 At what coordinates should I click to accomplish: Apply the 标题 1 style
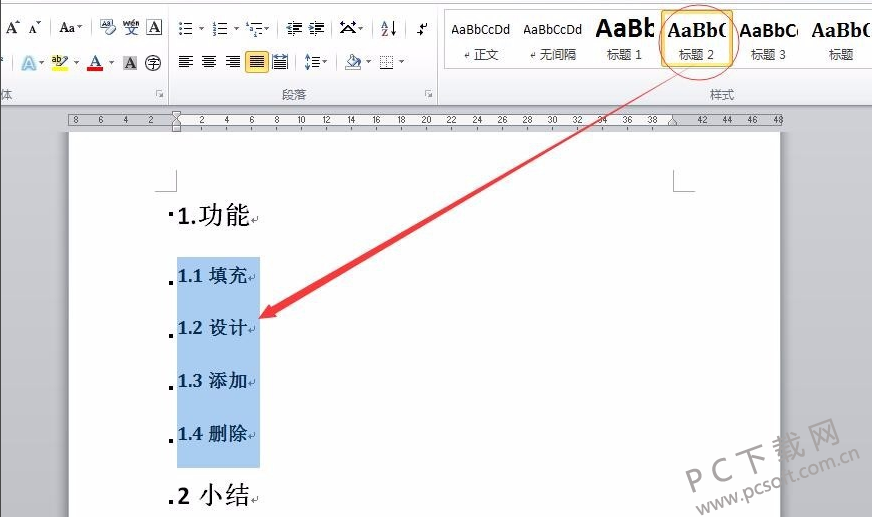tap(625, 41)
